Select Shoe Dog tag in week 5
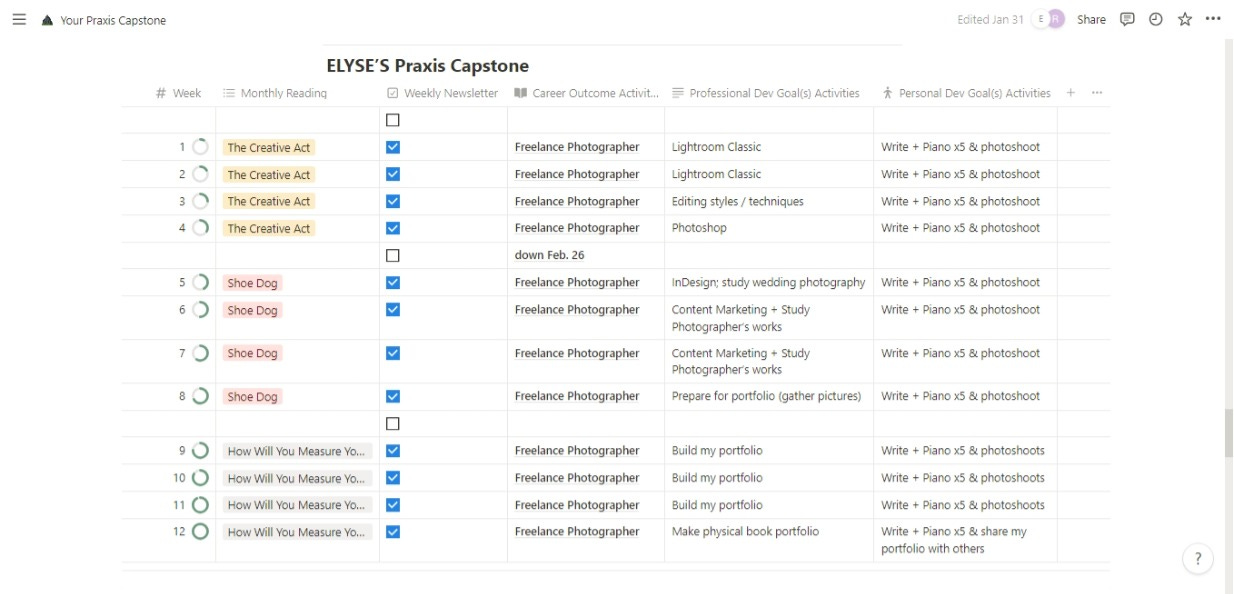Image resolution: width=1234 pixels, height=594 pixels. [x=252, y=283]
